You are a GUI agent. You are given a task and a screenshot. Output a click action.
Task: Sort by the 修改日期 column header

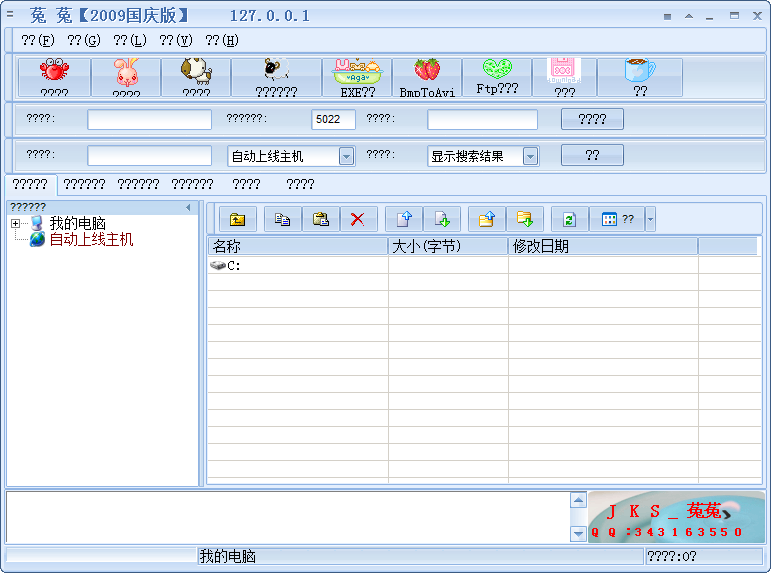602,247
